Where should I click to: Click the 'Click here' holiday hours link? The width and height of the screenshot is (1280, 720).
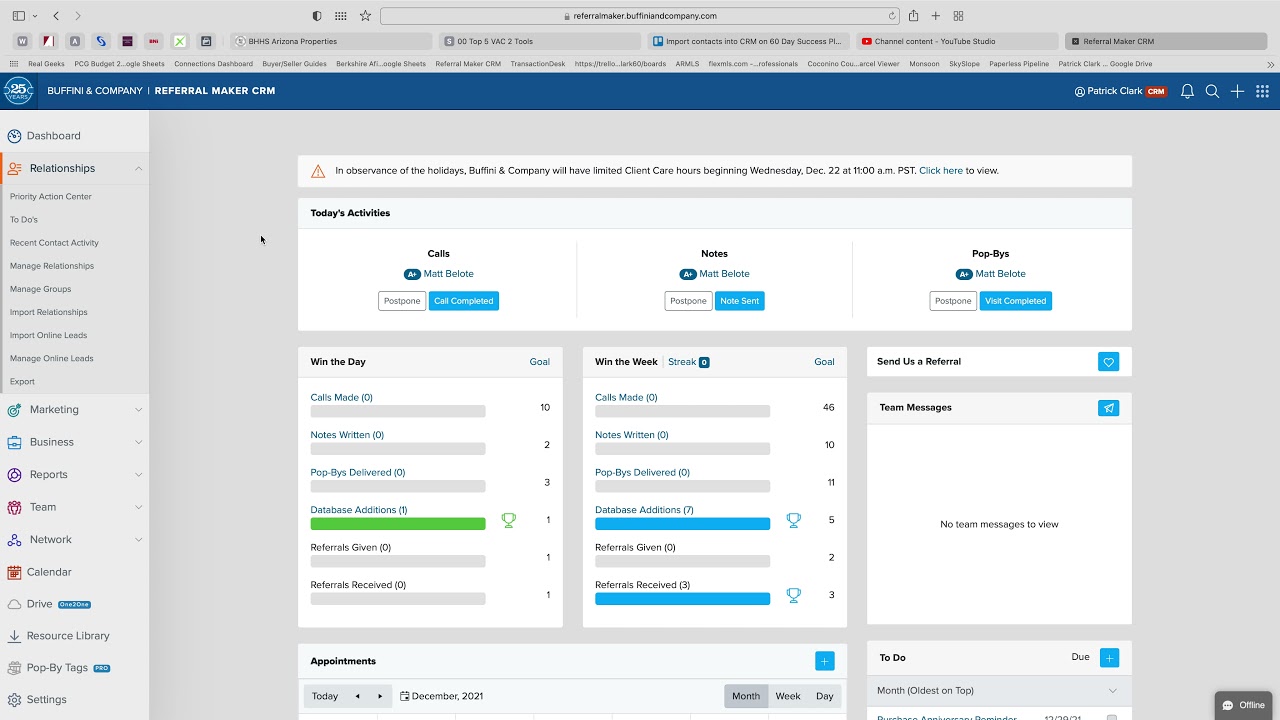(941, 171)
